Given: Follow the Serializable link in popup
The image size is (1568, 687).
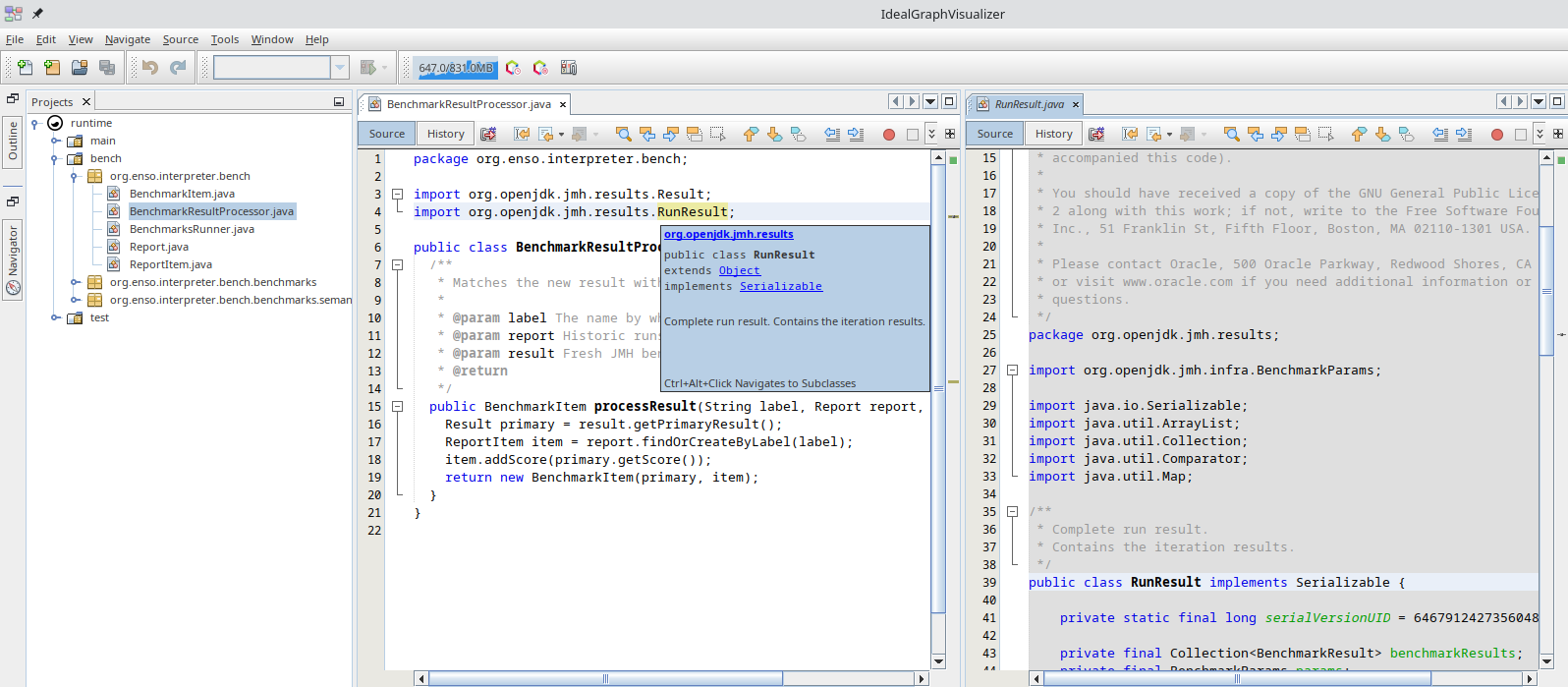Looking at the screenshot, I should click(x=781, y=286).
